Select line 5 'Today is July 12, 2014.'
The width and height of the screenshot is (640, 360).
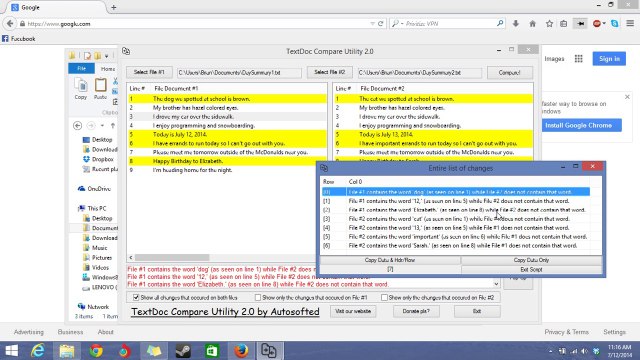(x=227, y=134)
